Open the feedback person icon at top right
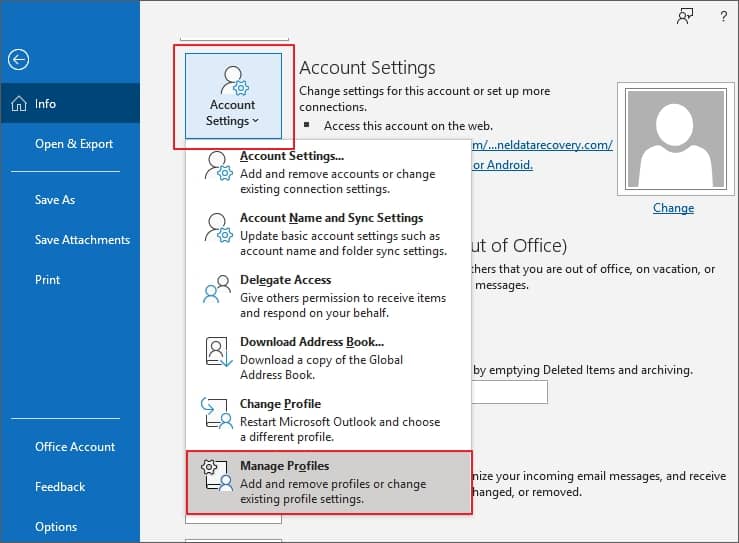This screenshot has width=739, height=543. coord(685,16)
